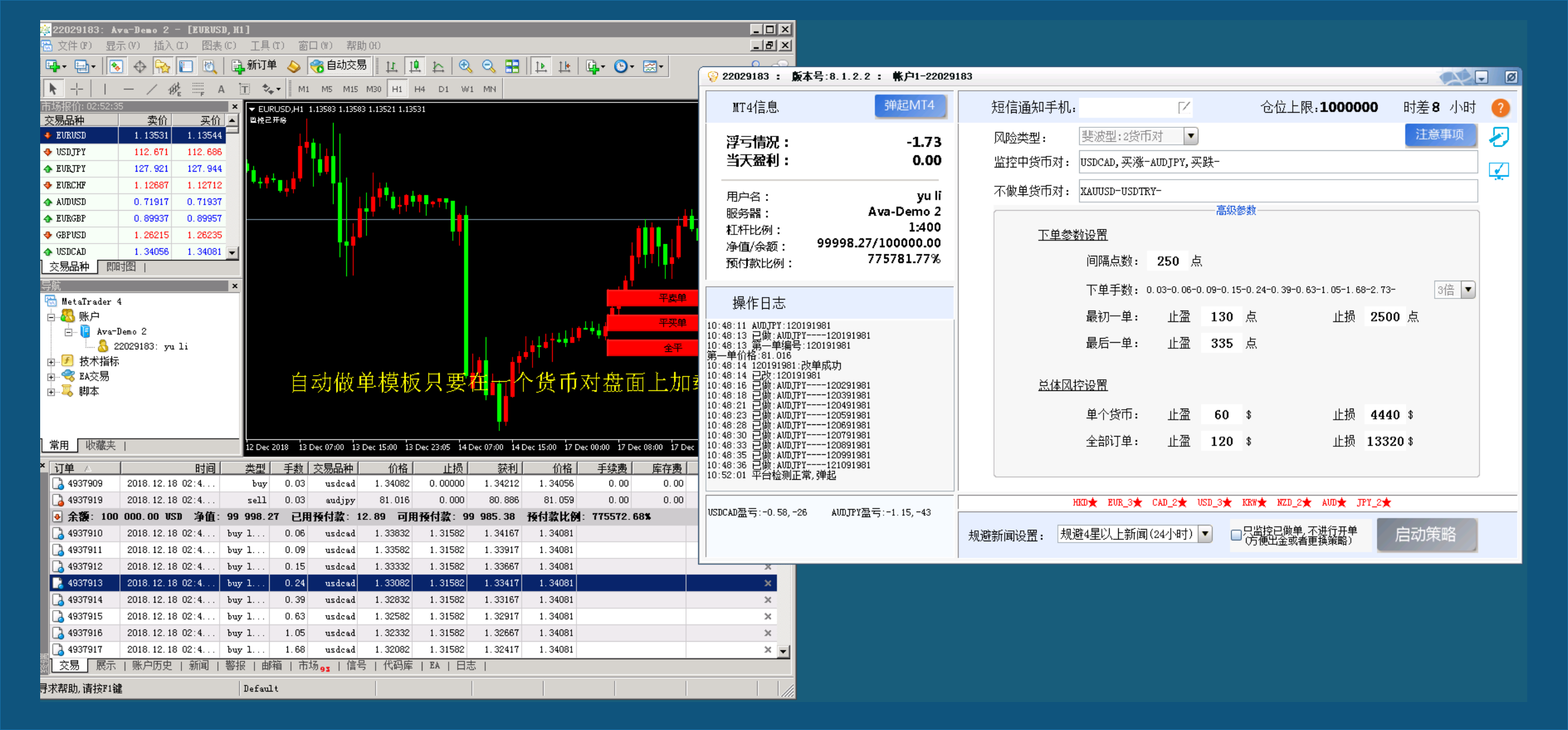Open the periods clock dropdown
This screenshot has width=1568, height=730.
pyautogui.click(x=624, y=66)
